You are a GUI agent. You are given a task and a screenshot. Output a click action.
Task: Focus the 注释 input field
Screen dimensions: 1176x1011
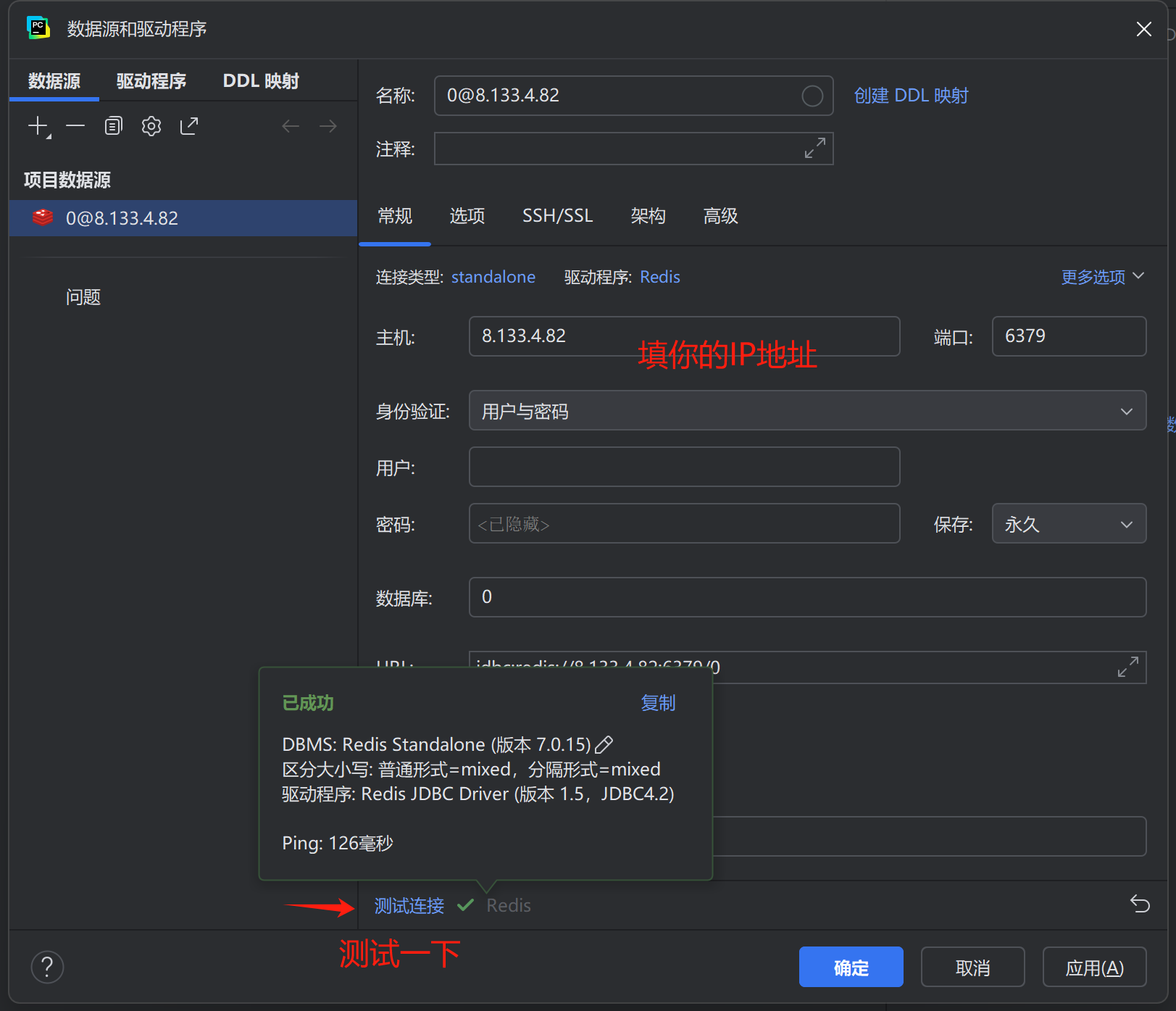pos(634,148)
